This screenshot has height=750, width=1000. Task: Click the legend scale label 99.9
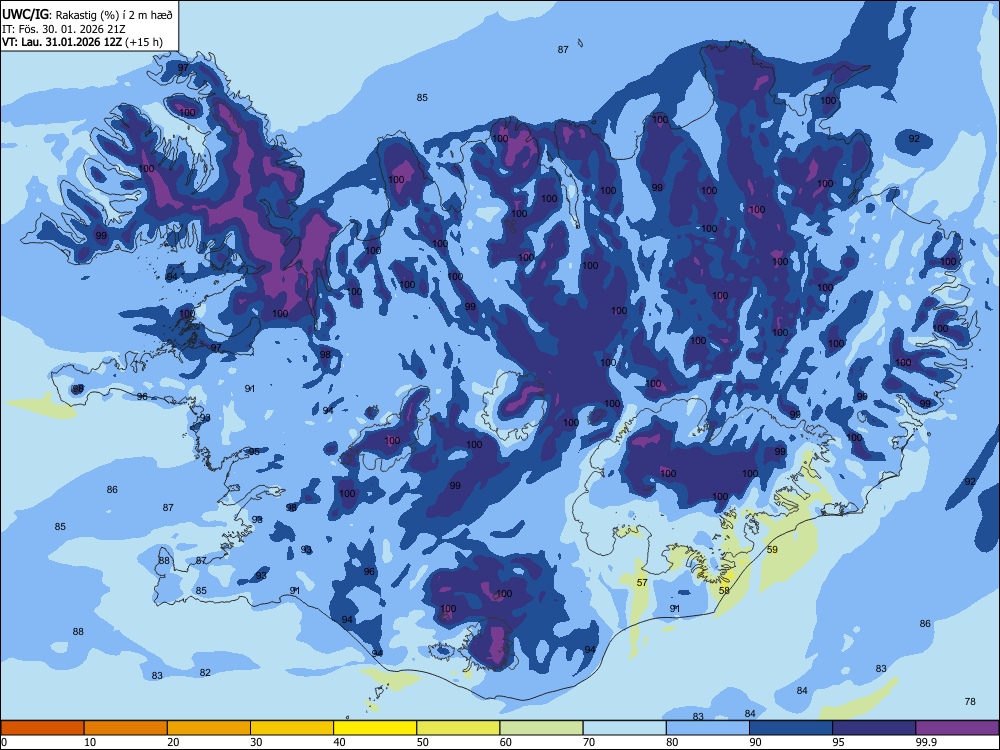tap(926, 742)
